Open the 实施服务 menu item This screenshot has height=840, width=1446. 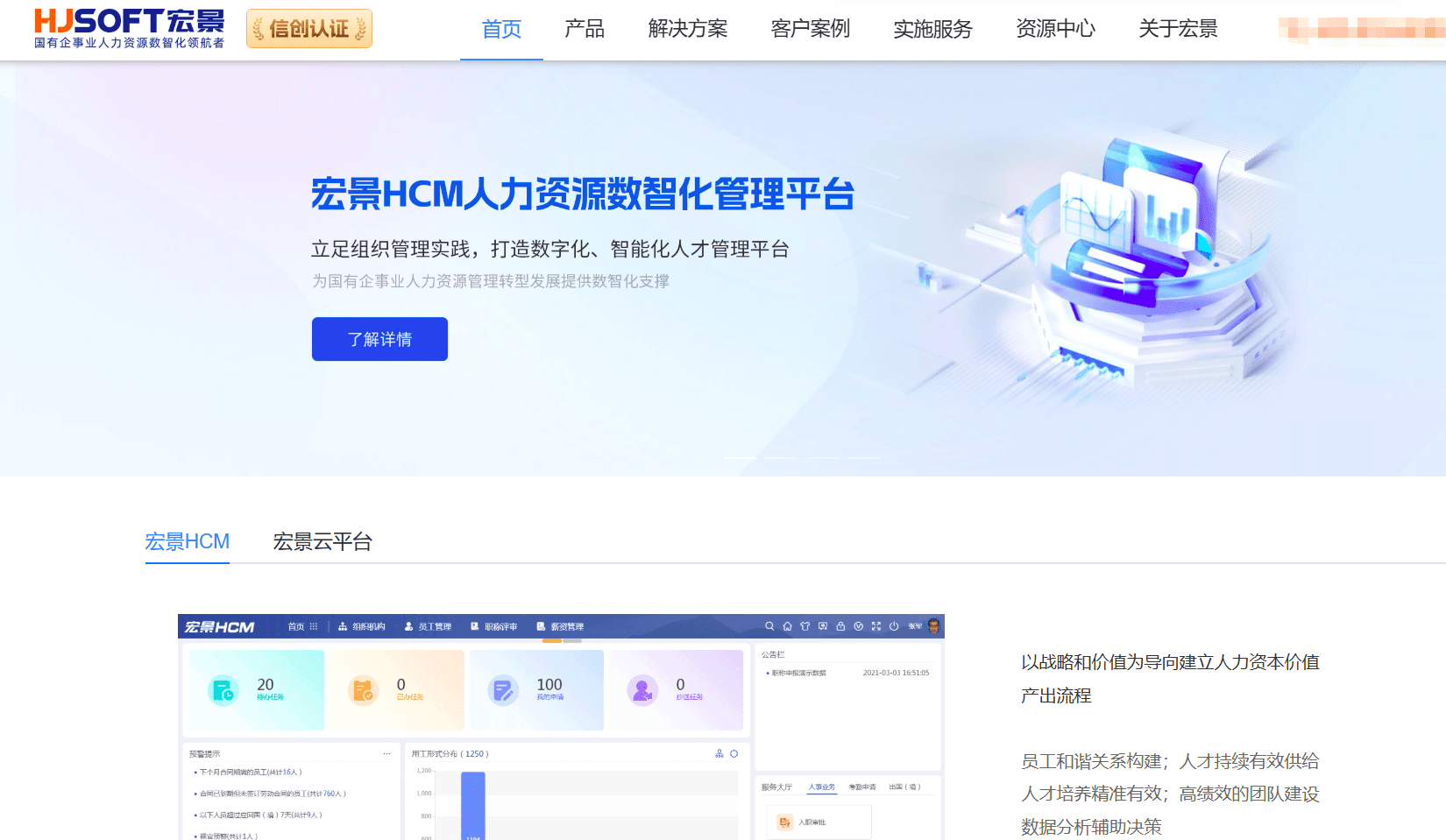pos(933,29)
